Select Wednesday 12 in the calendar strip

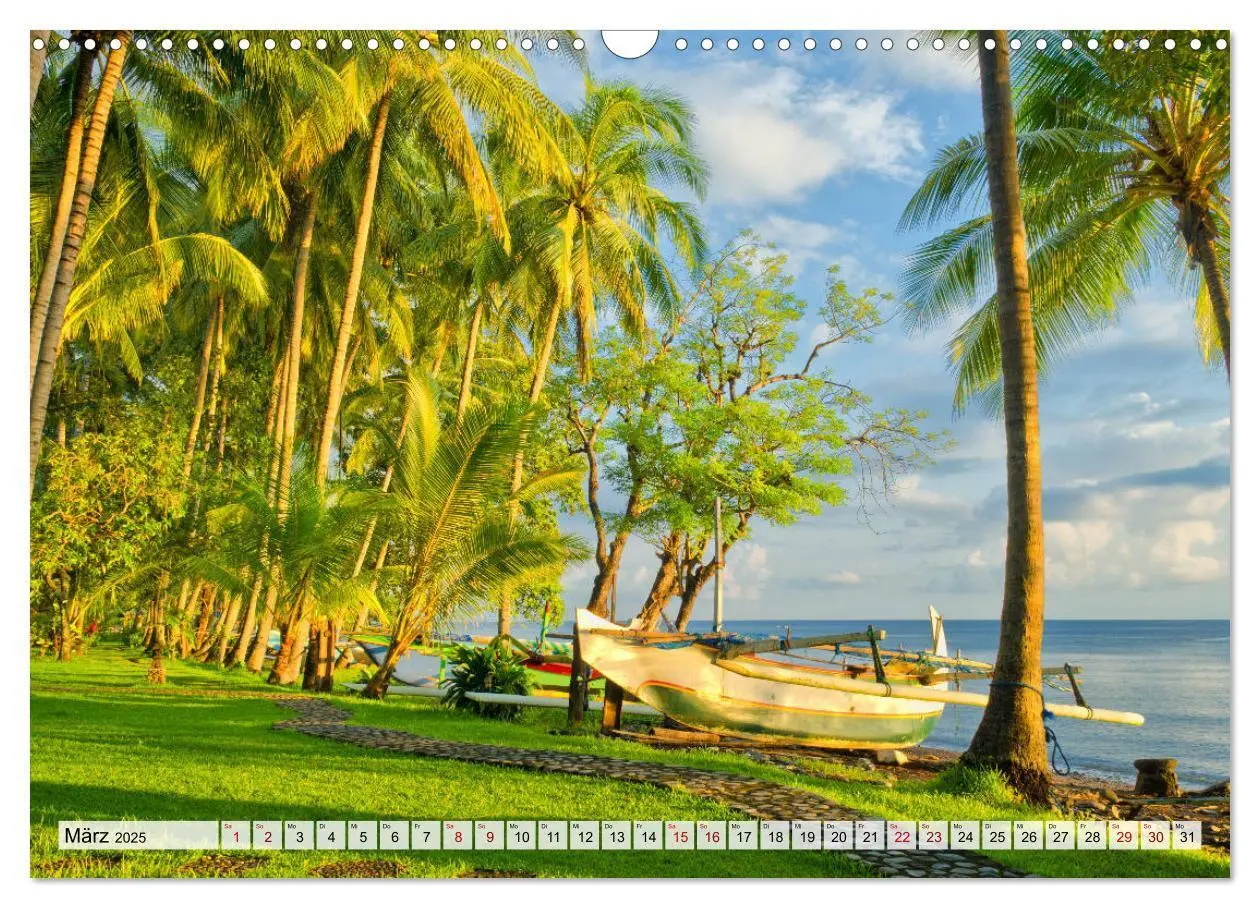[x=584, y=836]
